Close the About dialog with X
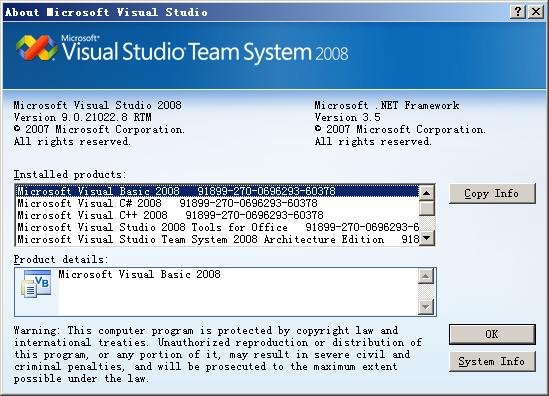The height and width of the screenshot is (396, 549). [536, 12]
